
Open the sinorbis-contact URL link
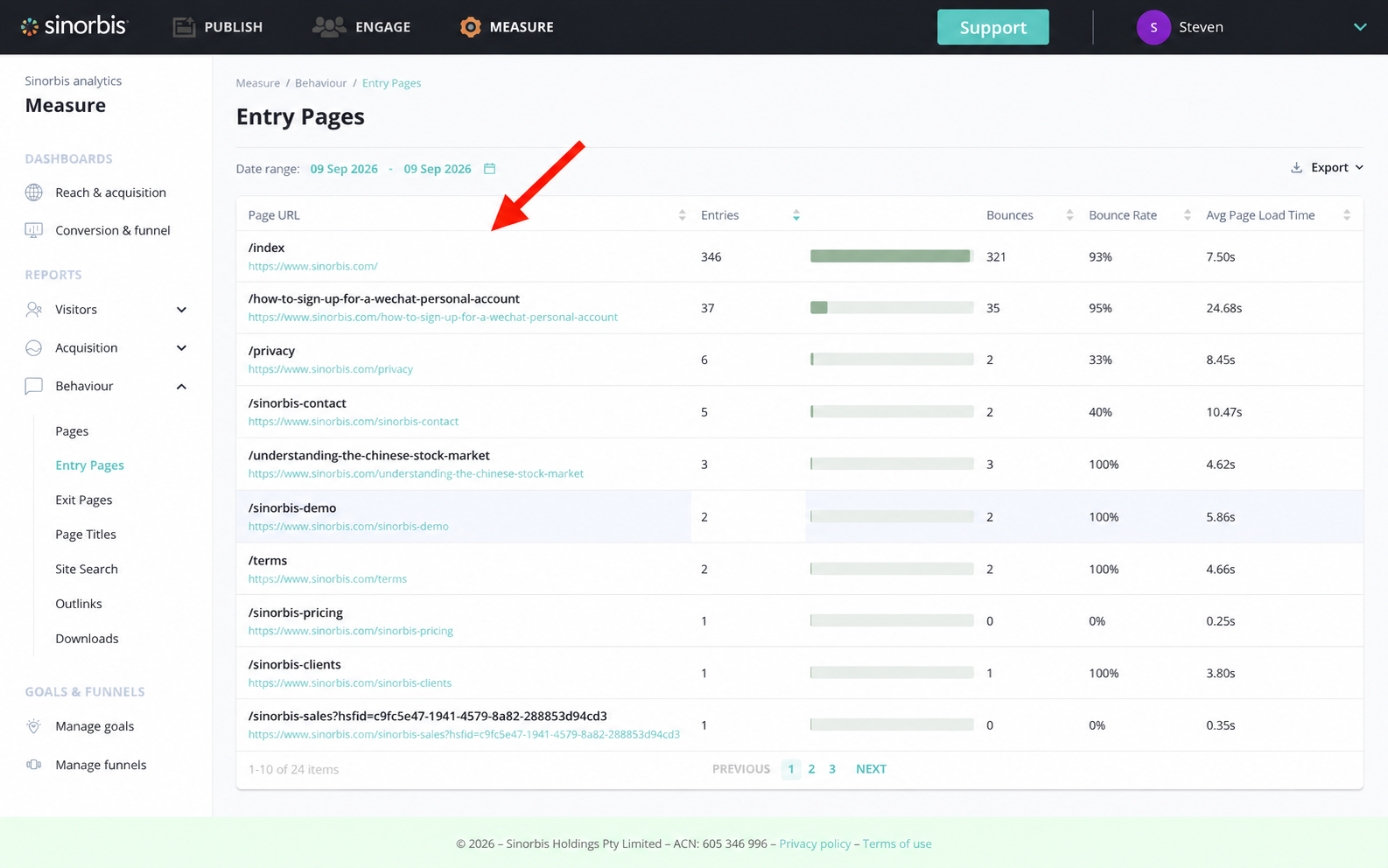pos(354,422)
